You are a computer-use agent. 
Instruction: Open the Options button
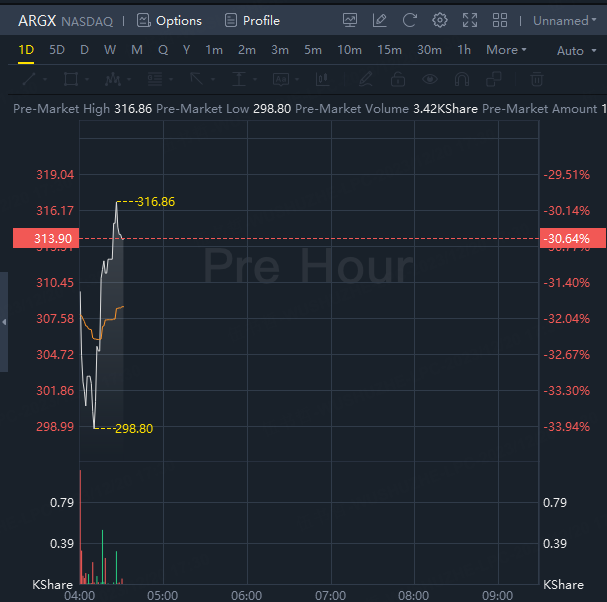pos(169,20)
